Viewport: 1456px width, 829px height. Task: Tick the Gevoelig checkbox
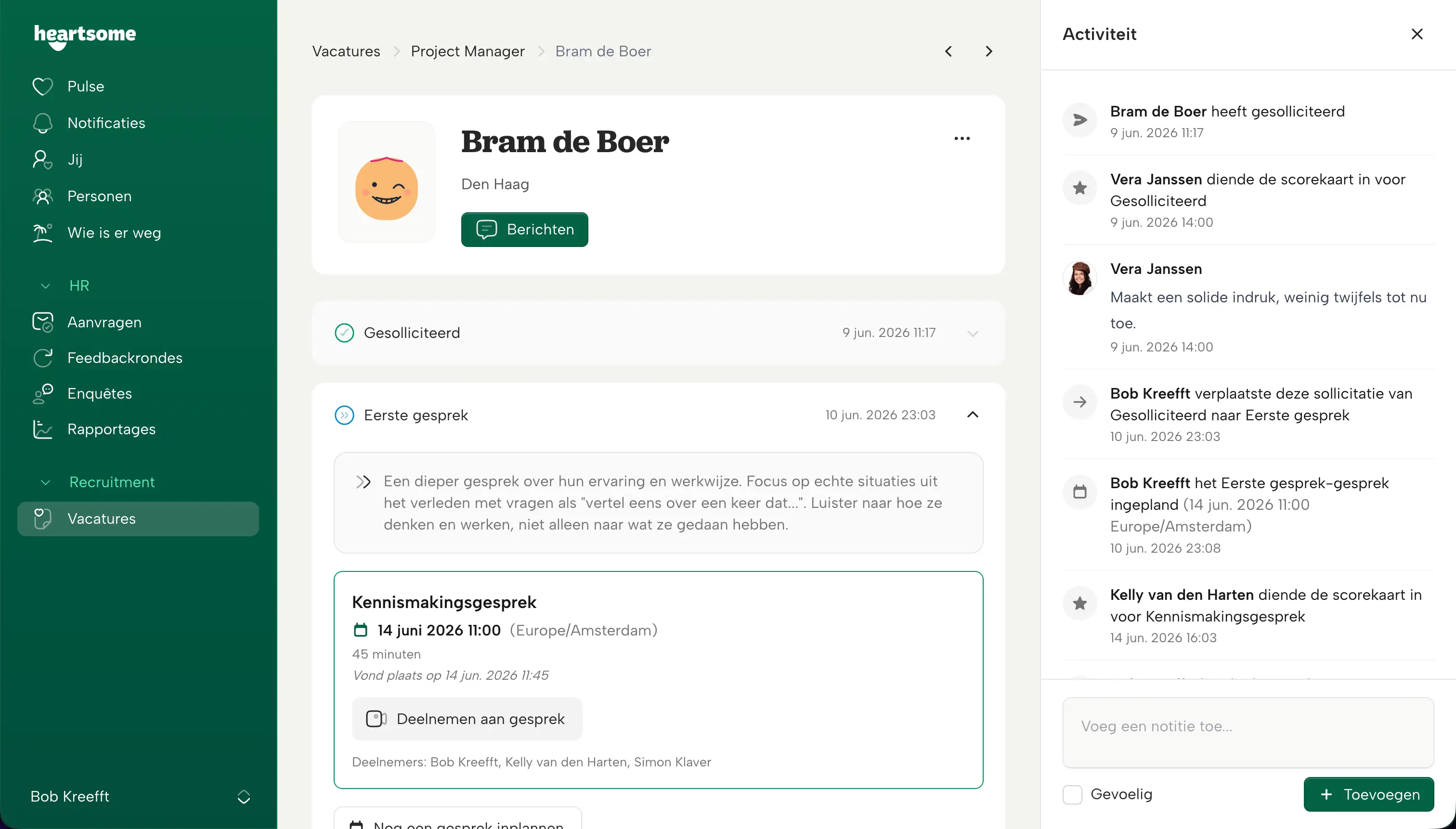pyautogui.click(x=1072, y=794)
